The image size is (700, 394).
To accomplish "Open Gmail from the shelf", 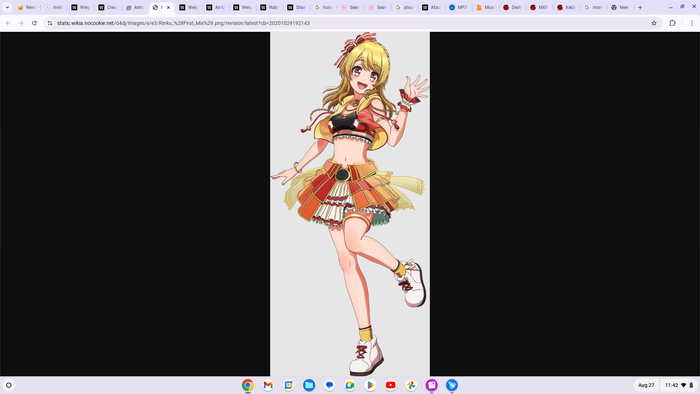I will (268, 385).
